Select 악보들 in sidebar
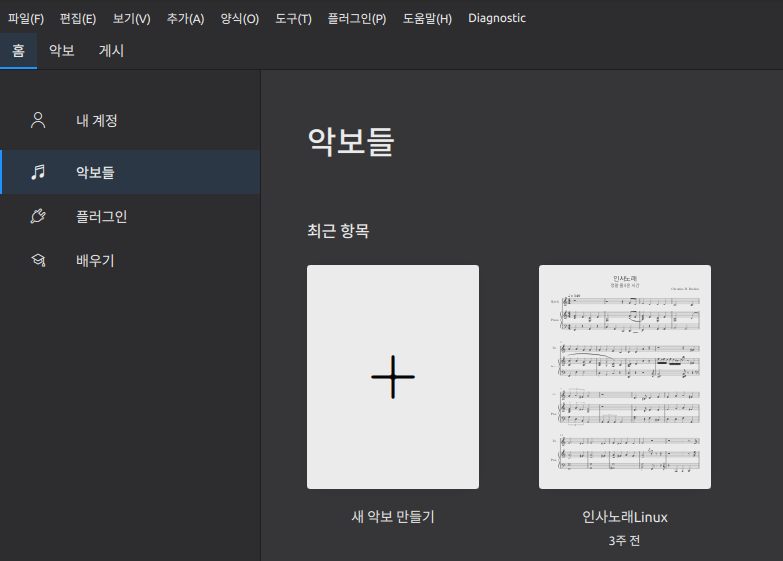This screenshot has width=783, height=561. pos(130,172)
